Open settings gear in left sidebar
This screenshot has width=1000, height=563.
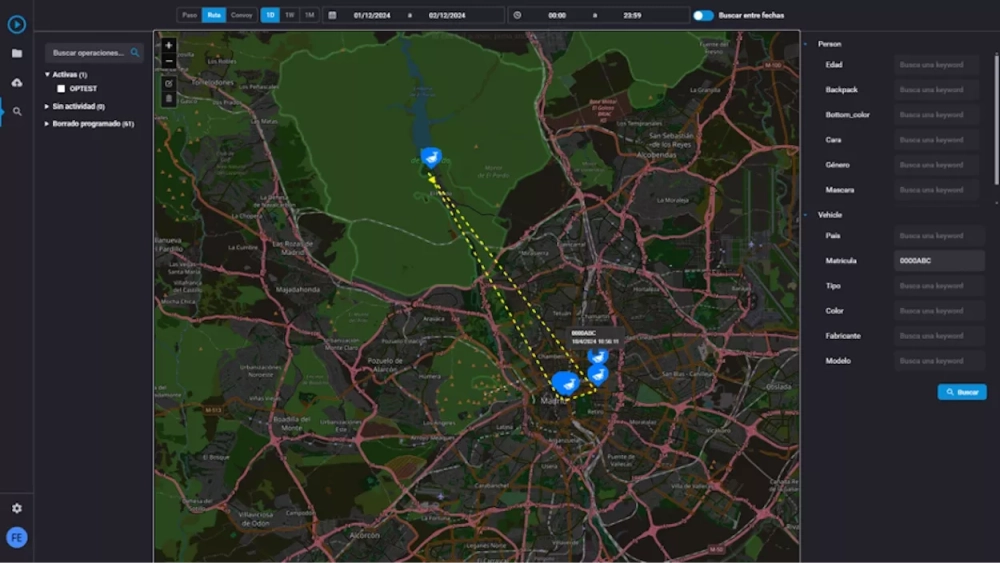tap(16, 508)
